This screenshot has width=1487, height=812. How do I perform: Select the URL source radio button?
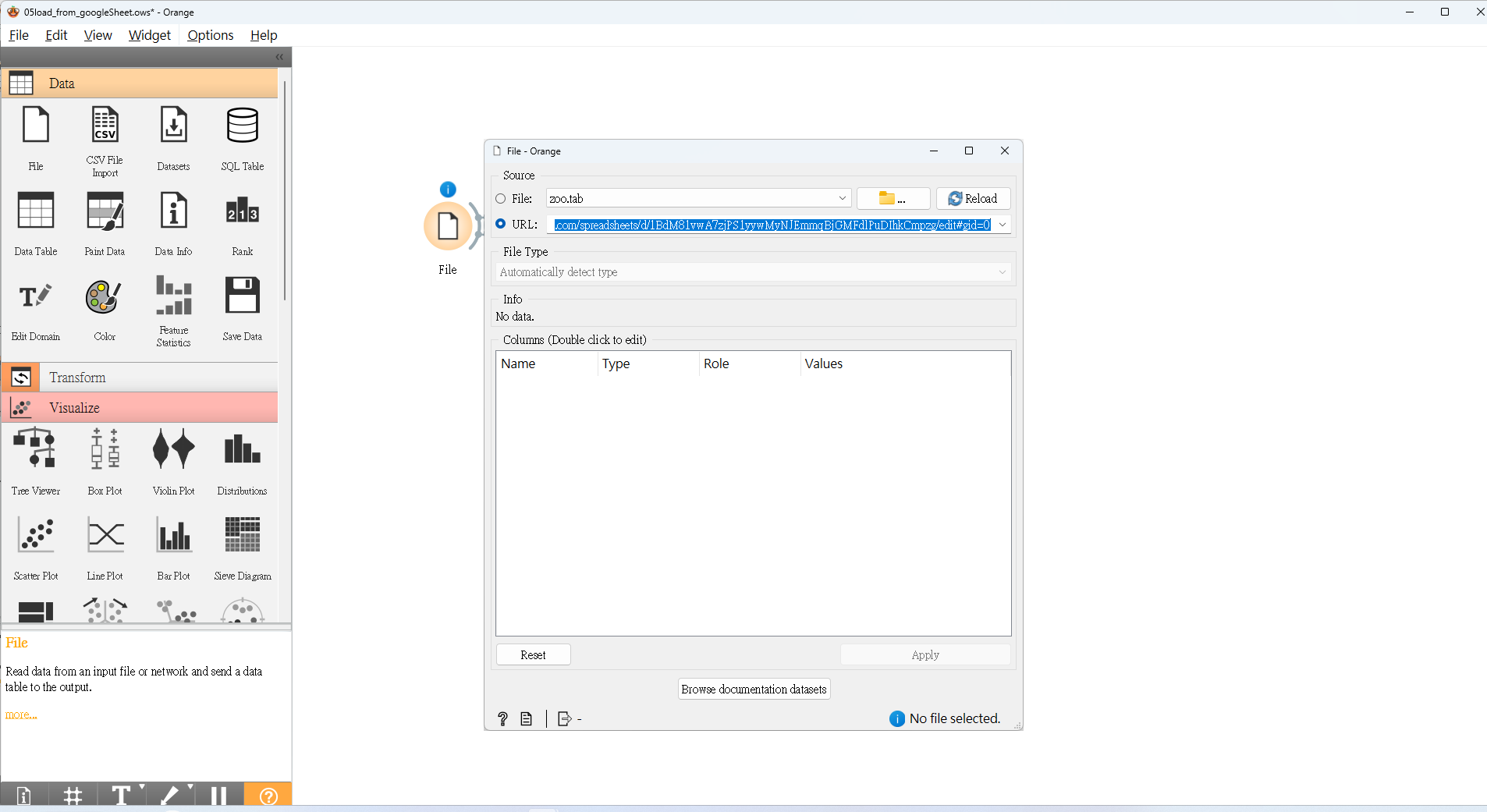click(501, 224)
